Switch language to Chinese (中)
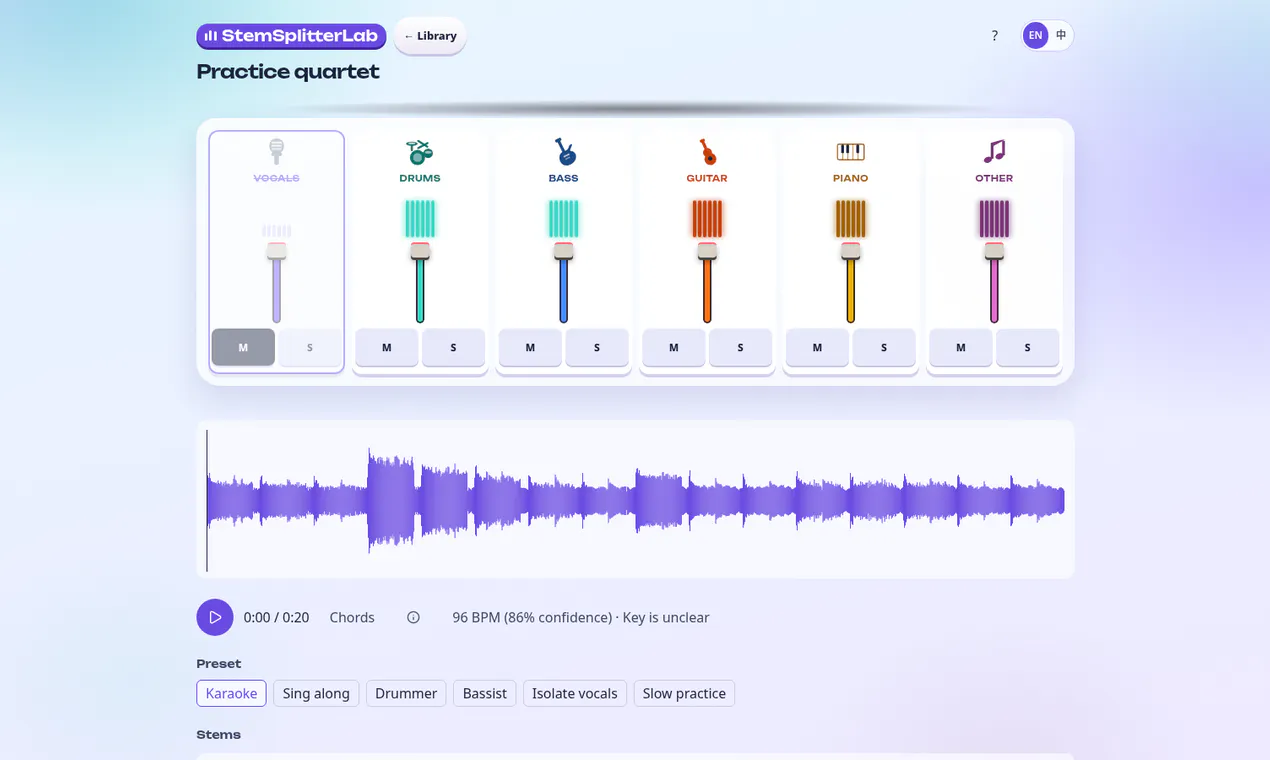Screen dimensions: 1270x760 click(1061, 36)
